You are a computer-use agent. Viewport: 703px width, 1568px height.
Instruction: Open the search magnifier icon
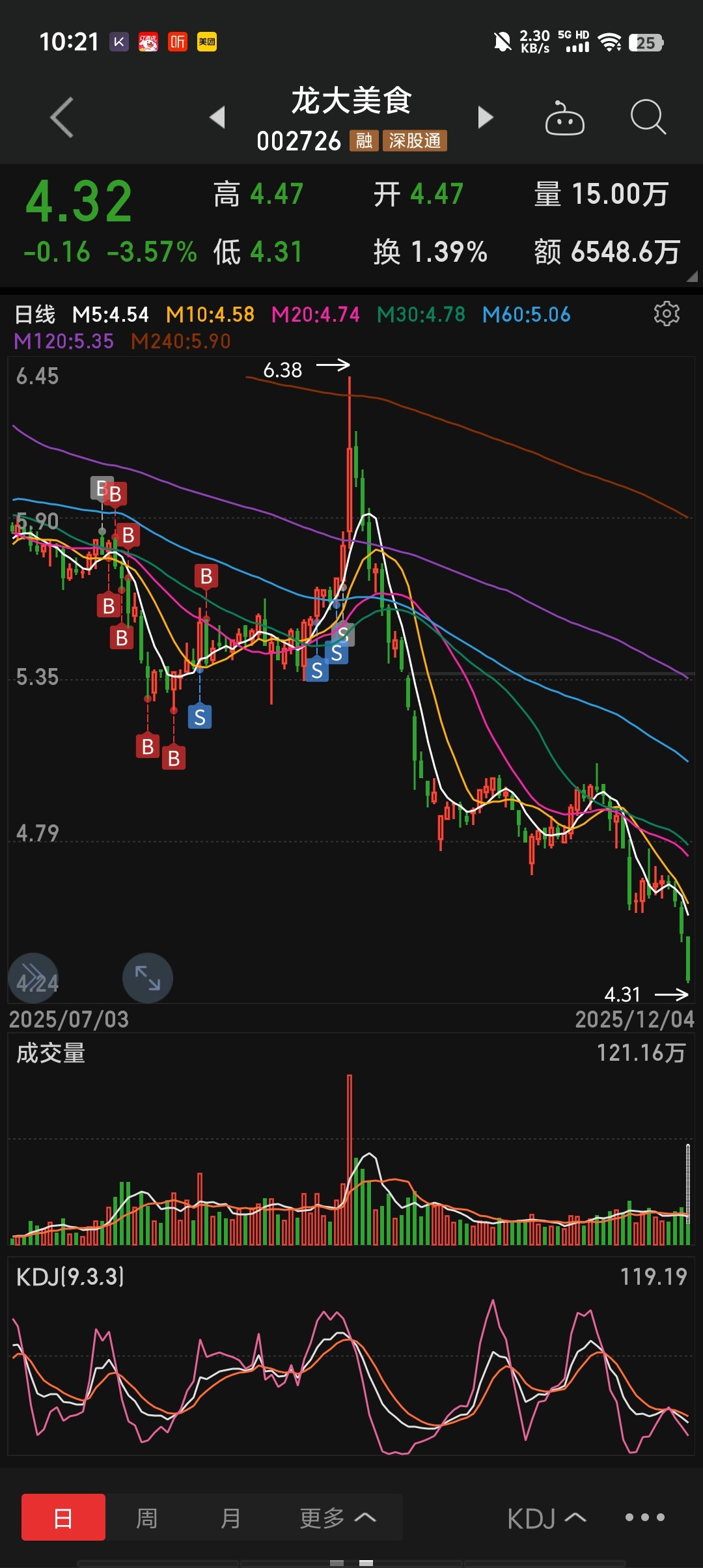648,117
